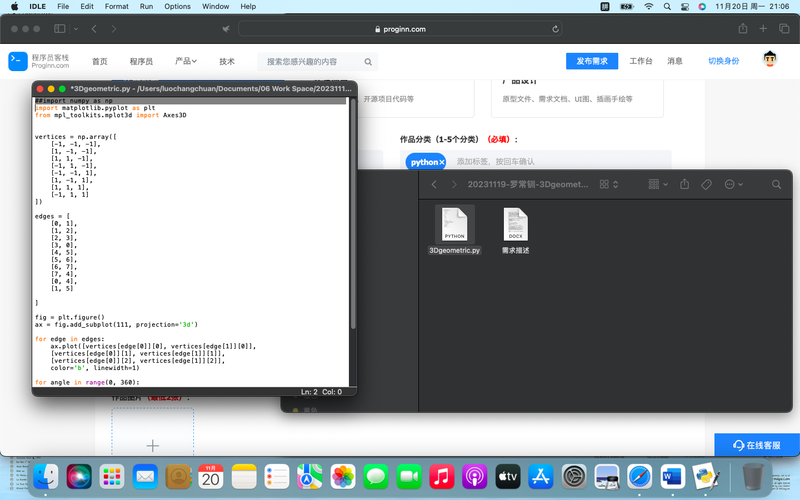The image size is (800, 500).
Task: Select 需求描述 docx file in Finder
Action: [x=515, y=230]
